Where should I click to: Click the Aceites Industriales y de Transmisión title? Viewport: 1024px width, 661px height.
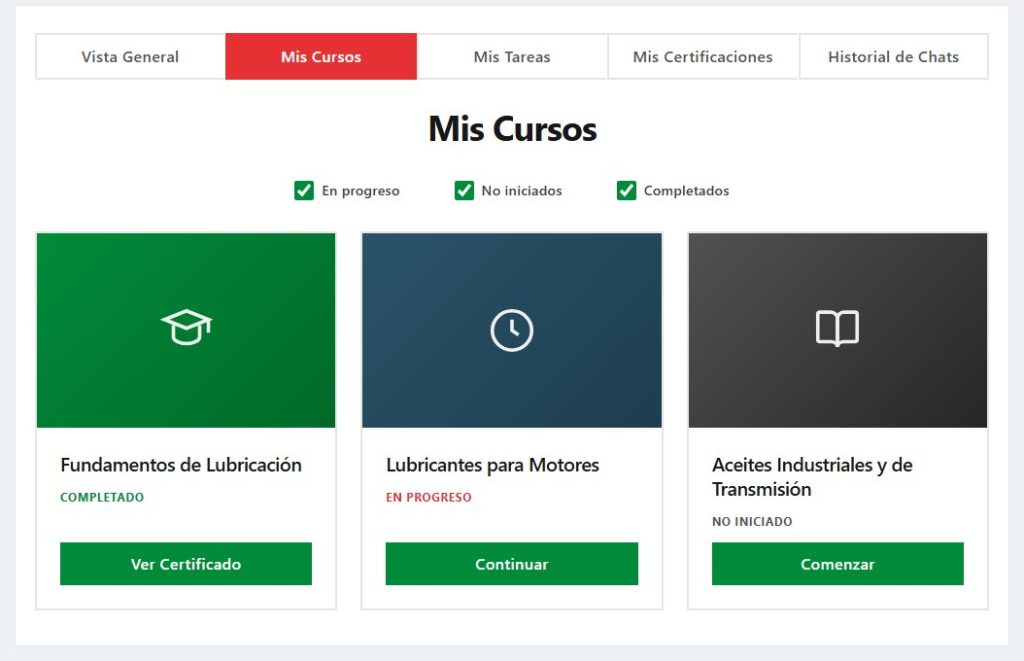pos(812,477)
